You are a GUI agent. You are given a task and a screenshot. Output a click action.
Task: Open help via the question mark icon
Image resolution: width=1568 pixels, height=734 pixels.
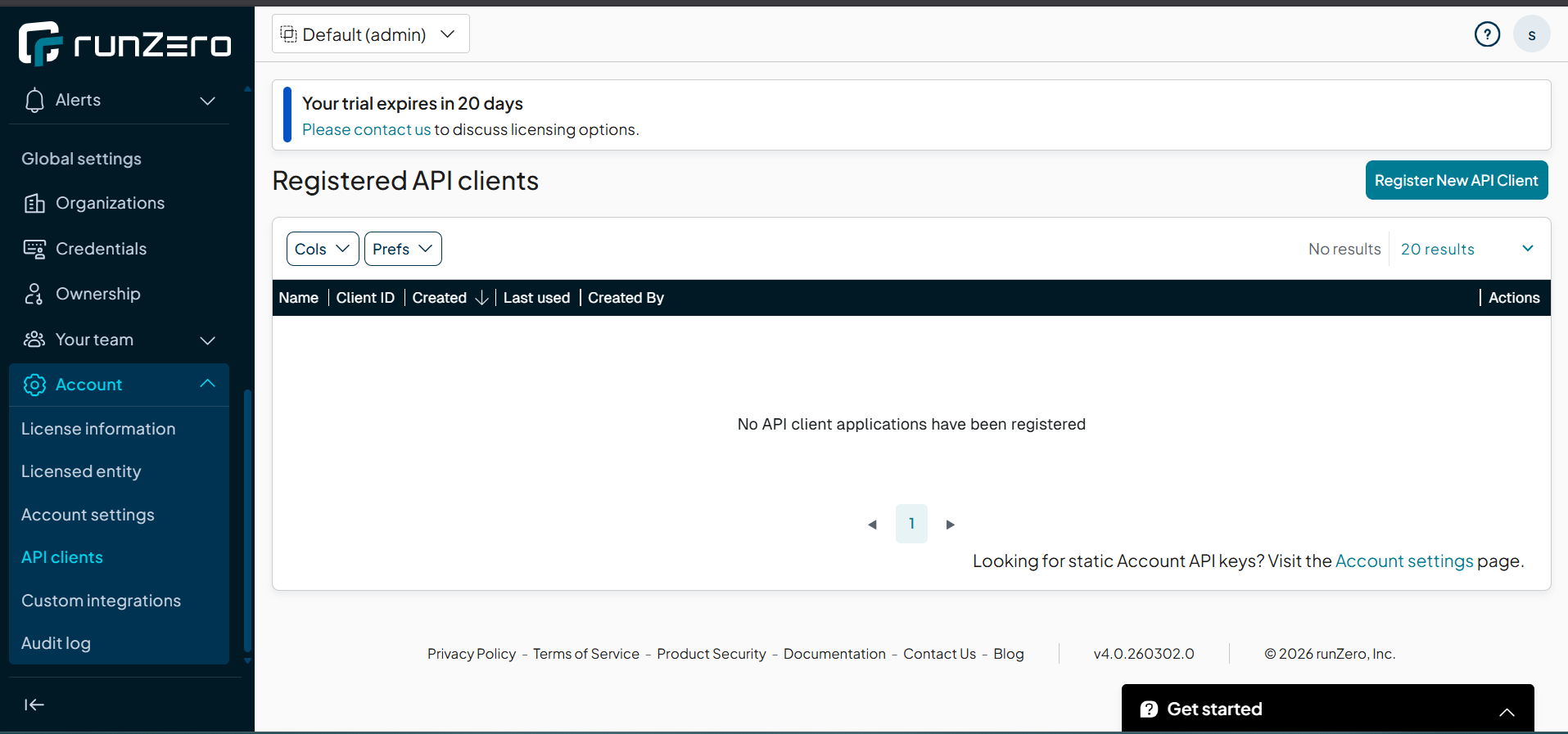tap(1487, 34)
